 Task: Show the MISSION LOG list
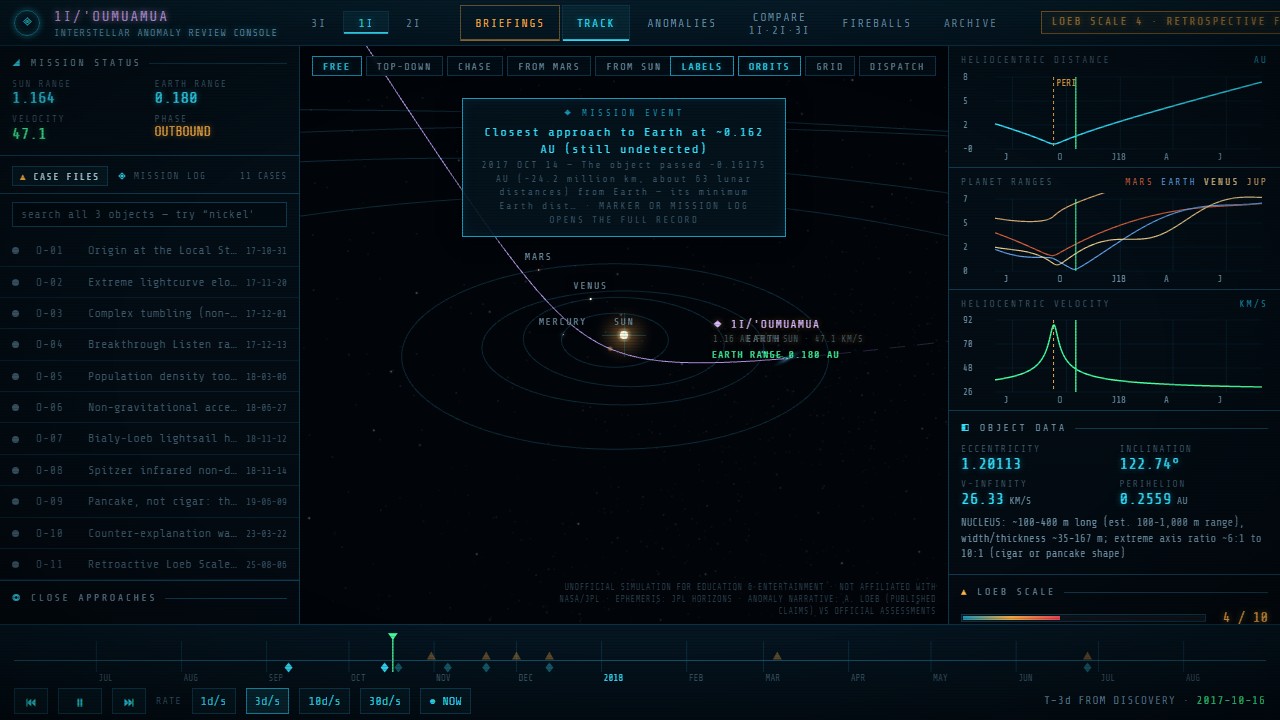point(162,176)
